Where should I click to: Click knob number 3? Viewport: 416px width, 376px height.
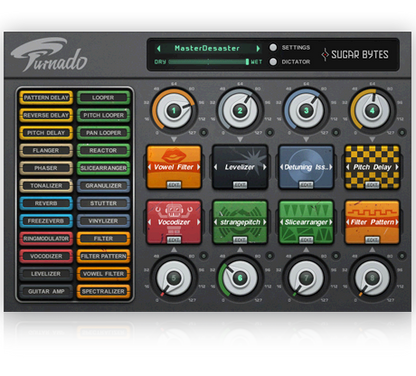pos(306,110)
